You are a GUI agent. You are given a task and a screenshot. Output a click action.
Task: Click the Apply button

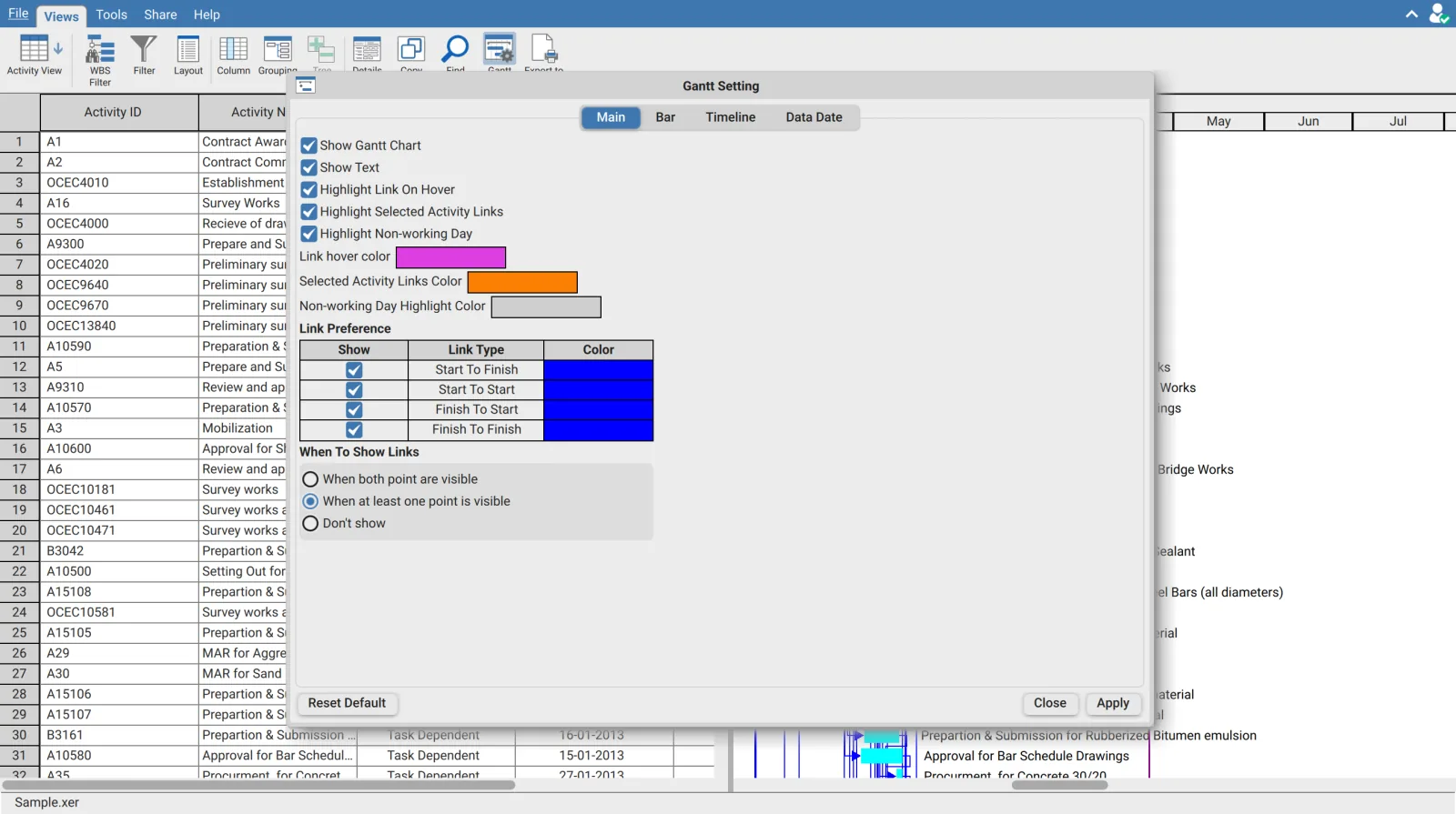click(x=1113, y=703)
